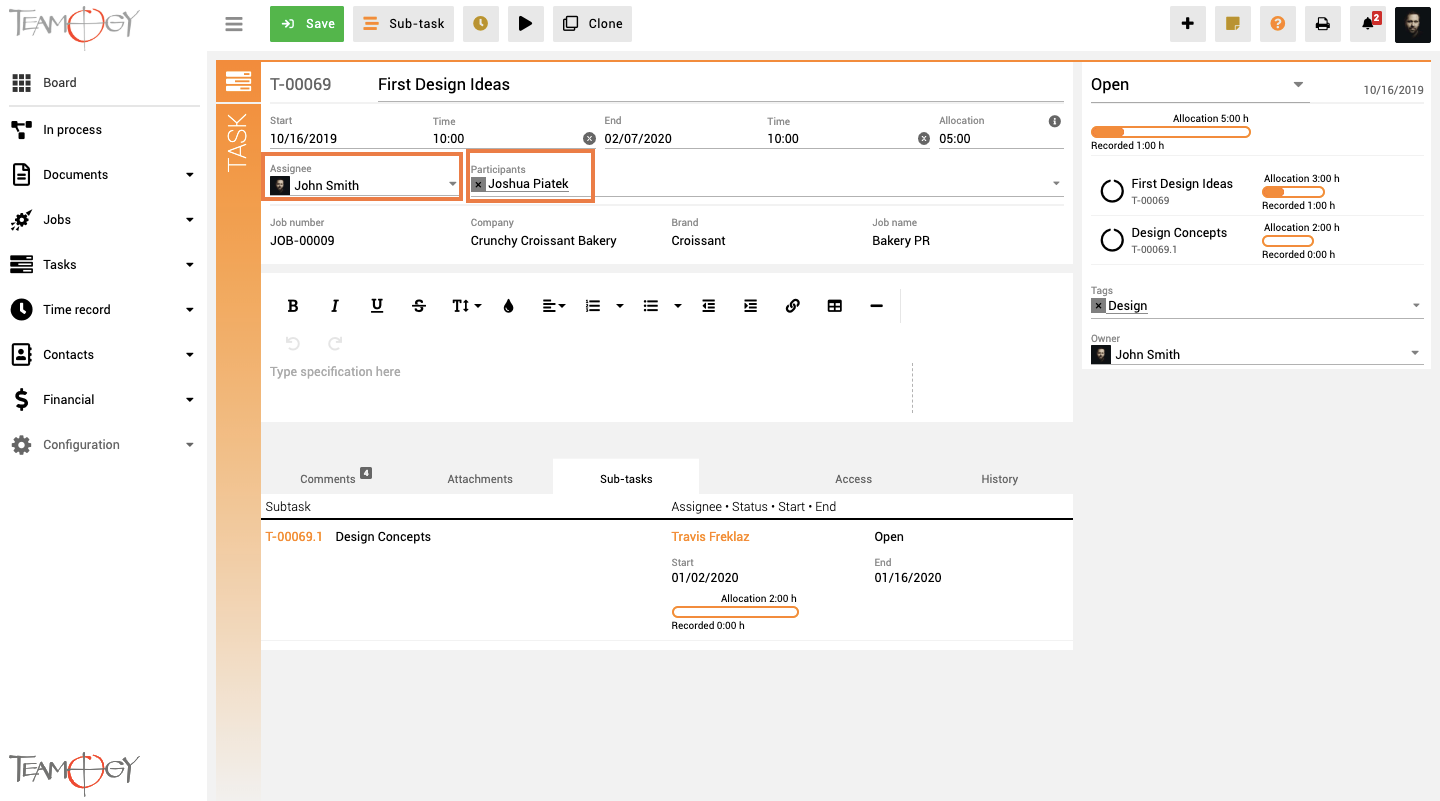Image resolution: width=1440 pixels, height=801 pixels.
Task: Switch to the Access tab
Action: [x=853, y=479]
